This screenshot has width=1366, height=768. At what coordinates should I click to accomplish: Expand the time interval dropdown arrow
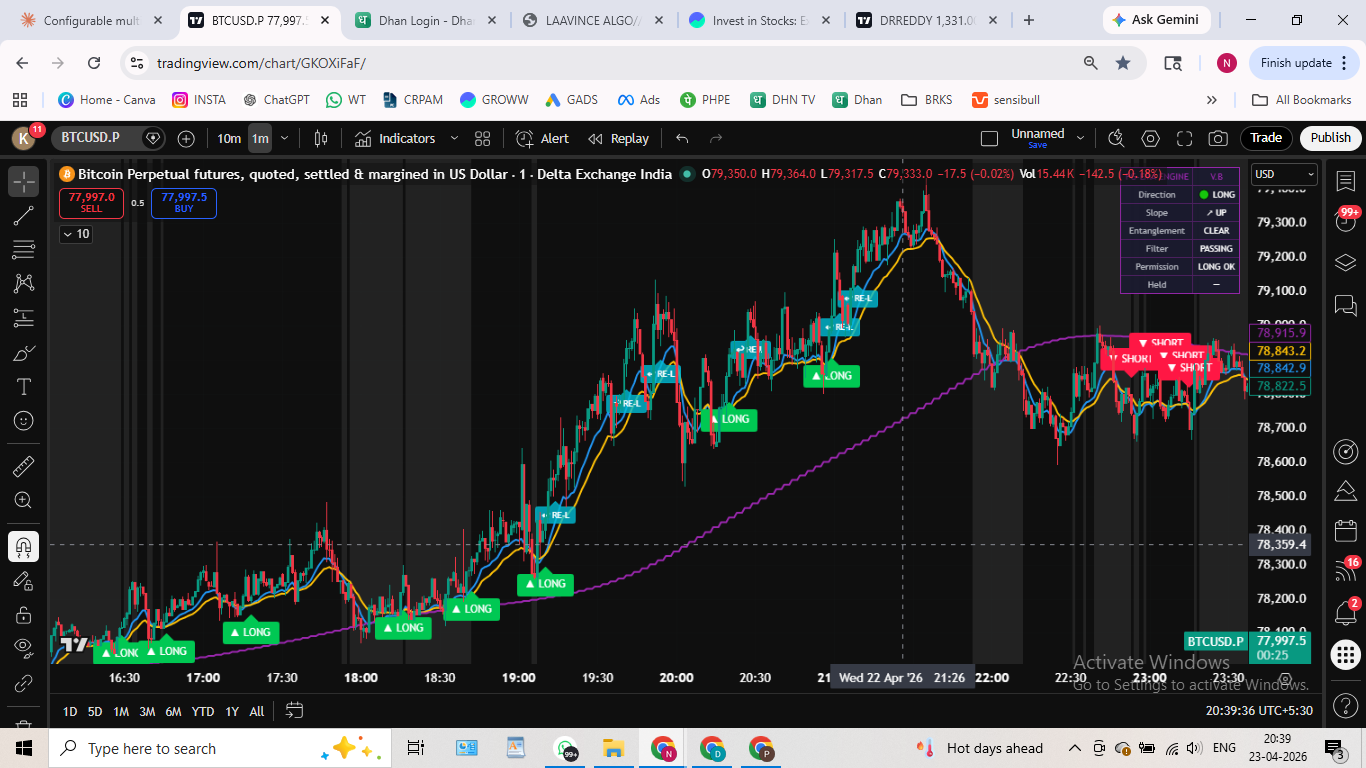click(285, 139)
